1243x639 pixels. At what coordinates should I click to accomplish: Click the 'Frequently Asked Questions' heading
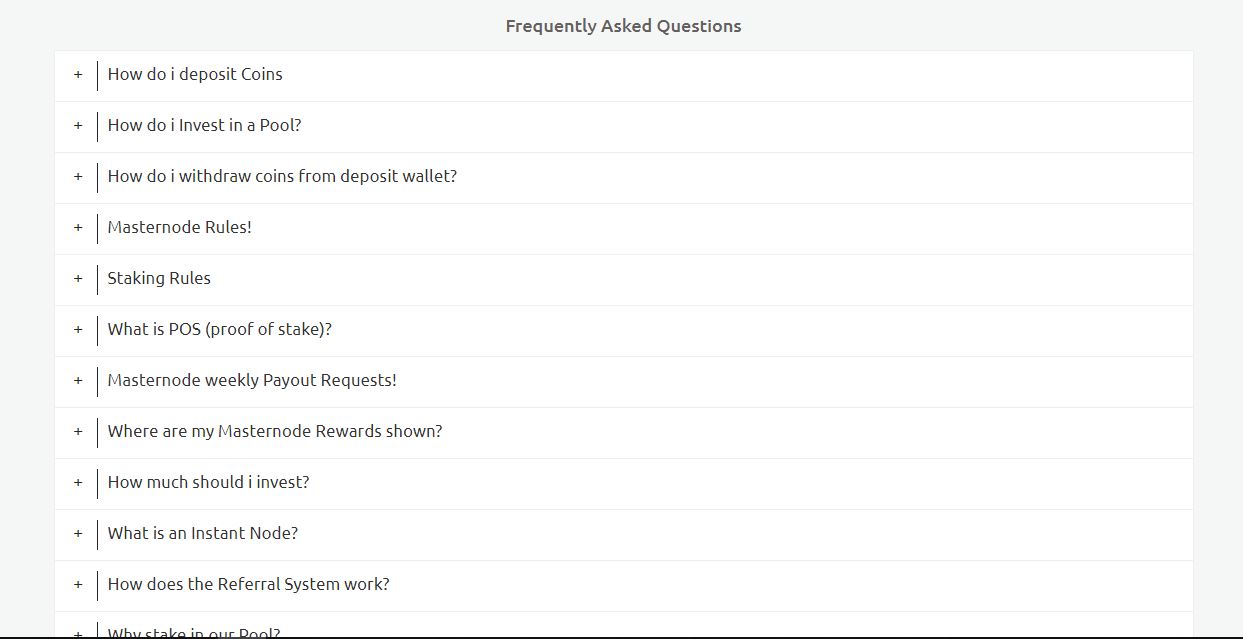tap(623, 26)
